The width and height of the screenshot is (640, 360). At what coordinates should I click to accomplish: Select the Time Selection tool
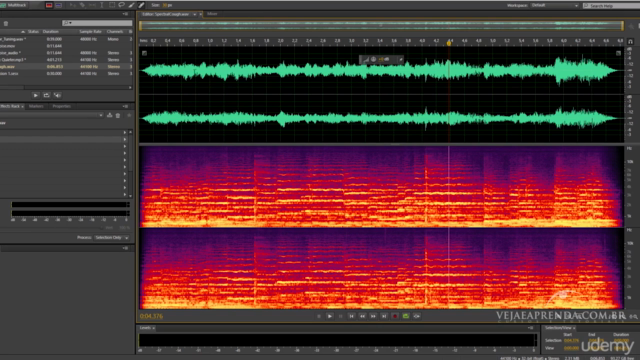(102, 5)
